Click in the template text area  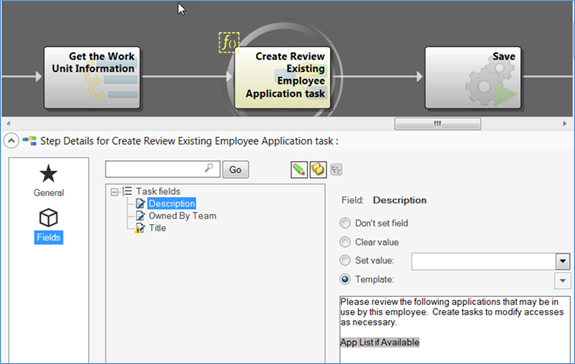[x=455, y=330]
